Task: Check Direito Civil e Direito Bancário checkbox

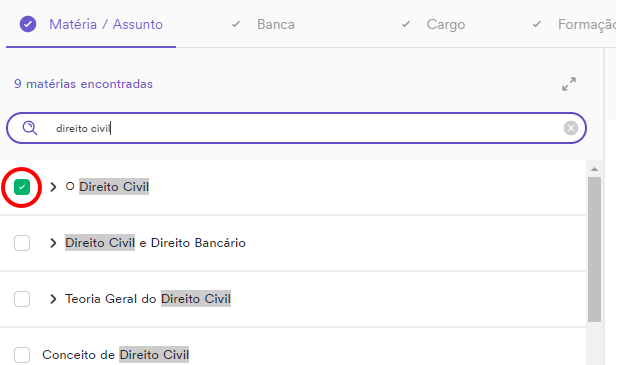Action: (22, 243)
